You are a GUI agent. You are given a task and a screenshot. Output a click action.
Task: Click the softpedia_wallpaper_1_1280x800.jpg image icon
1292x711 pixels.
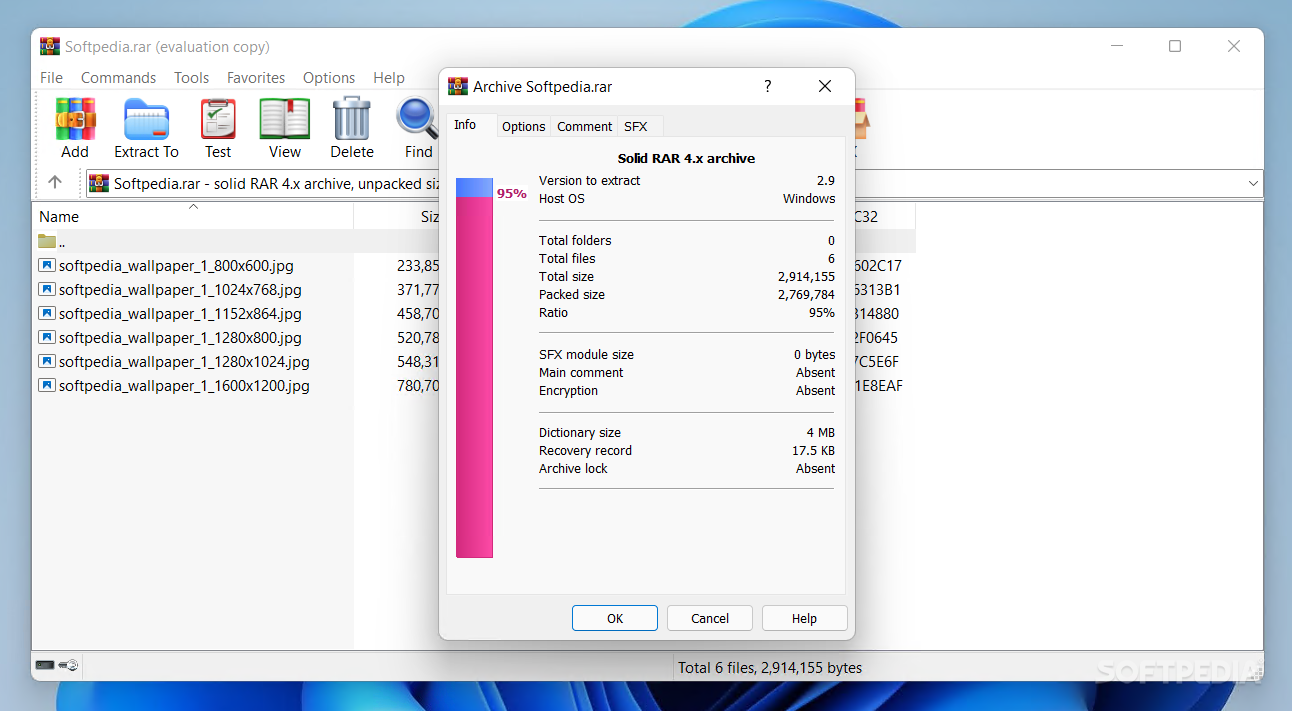point(47,337)
